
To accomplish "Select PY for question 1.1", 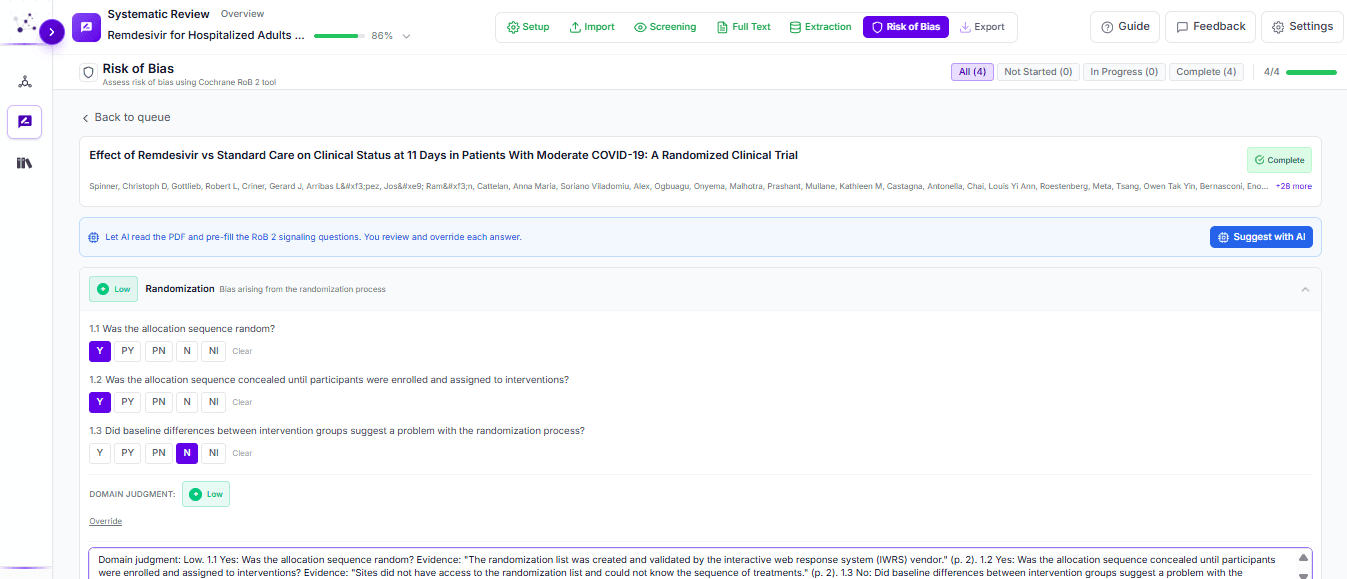I will click(128, 351).
